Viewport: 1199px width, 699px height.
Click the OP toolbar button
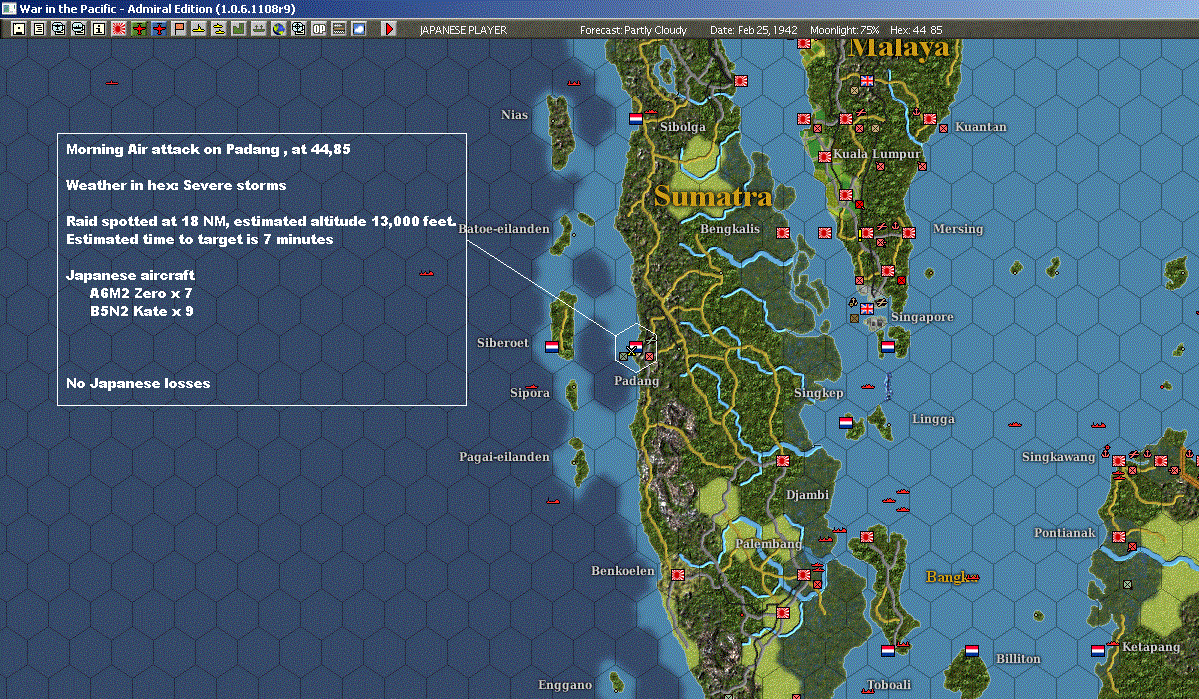tap(318, 29)
